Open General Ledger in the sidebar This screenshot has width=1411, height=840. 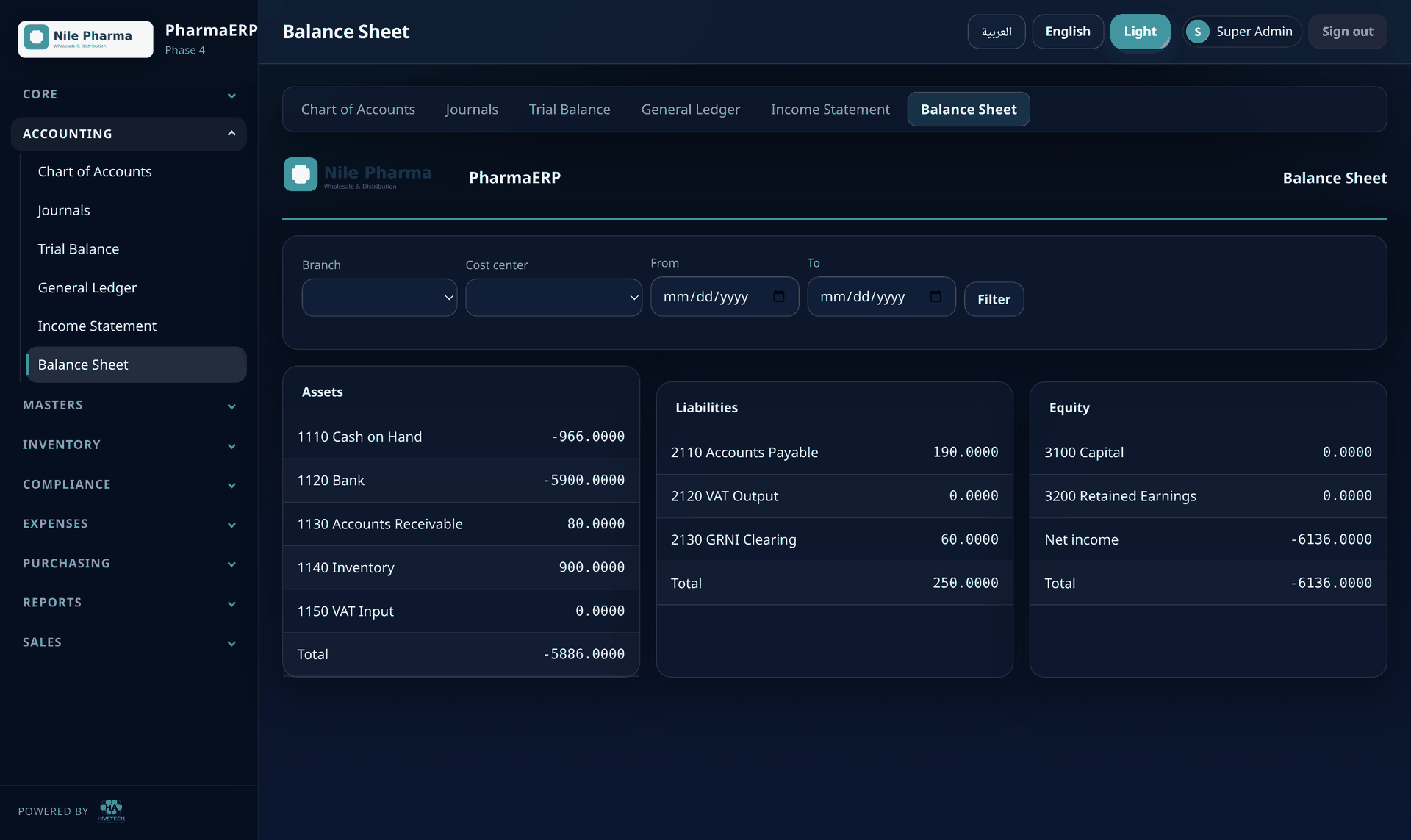pyautogui.click(x=136, y=287)
